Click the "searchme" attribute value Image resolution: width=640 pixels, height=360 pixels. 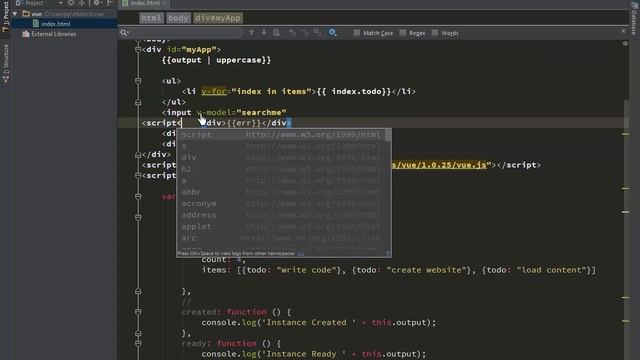(x=261, y=112)
